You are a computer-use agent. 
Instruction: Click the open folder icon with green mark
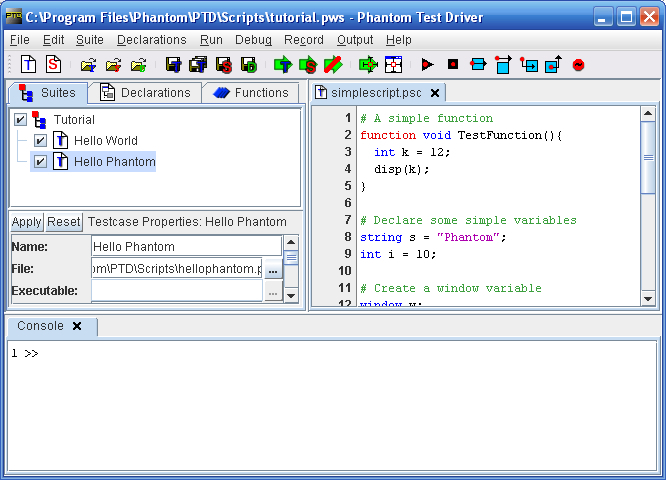coord(139,65)
